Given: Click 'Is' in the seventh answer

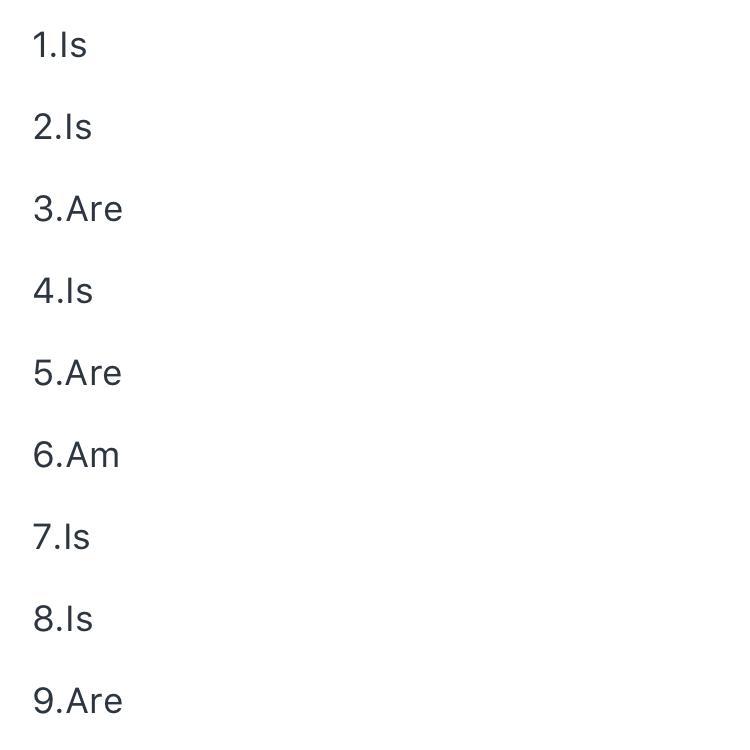Looking at the screenshot, I should (x=77, y=537).
